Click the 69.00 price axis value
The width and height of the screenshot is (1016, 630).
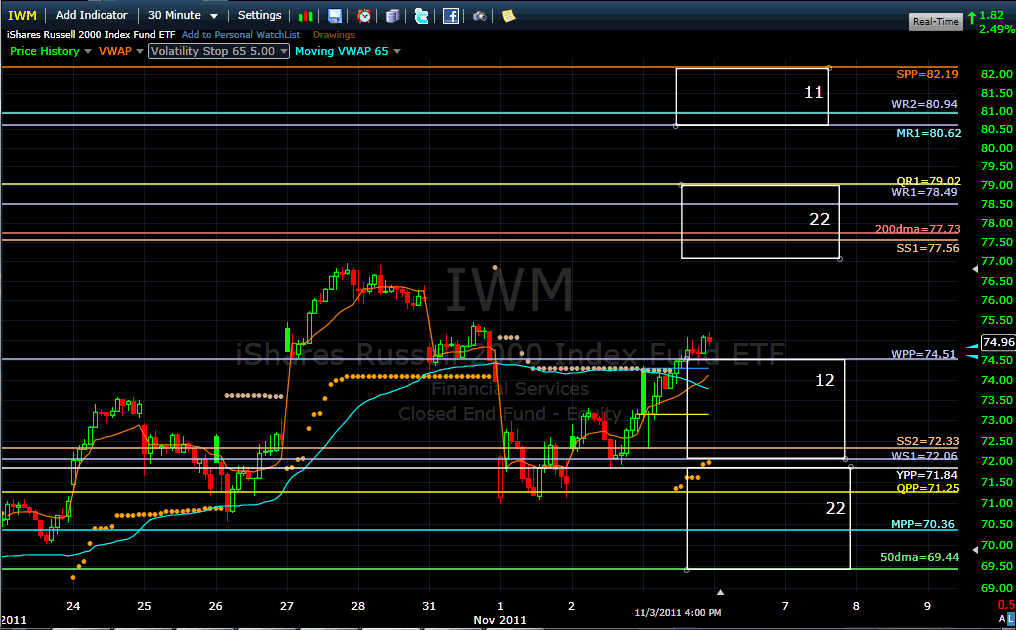click(x=997, y=588)
